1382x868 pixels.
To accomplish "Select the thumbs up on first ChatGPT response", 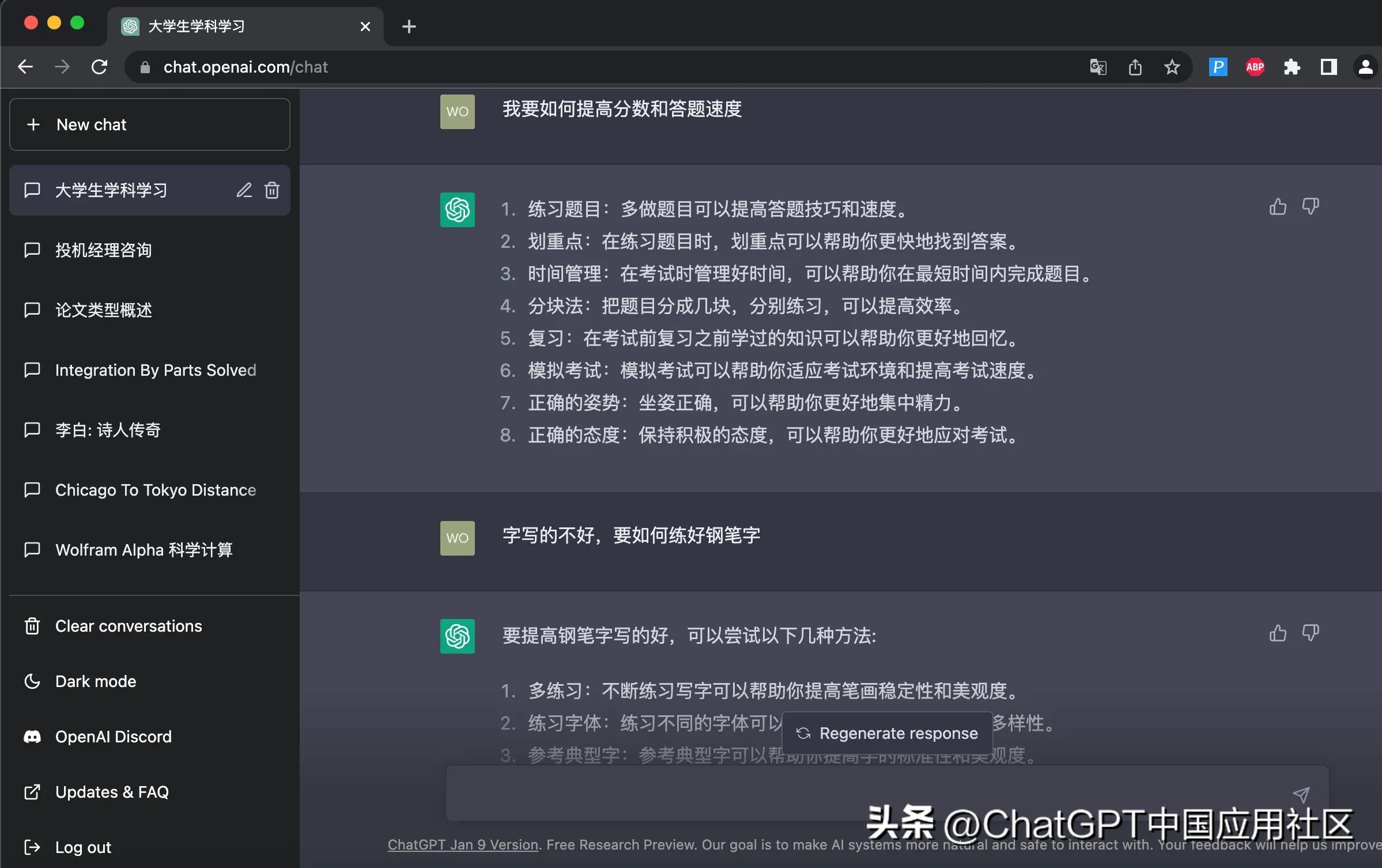I will pyautogui.click(x=1277, y=206).
